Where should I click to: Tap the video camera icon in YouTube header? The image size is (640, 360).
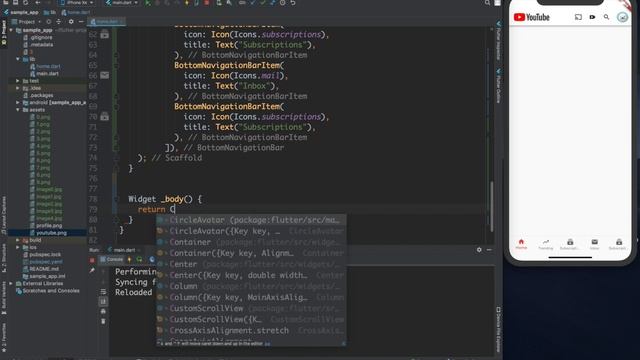tap(592, 17)
